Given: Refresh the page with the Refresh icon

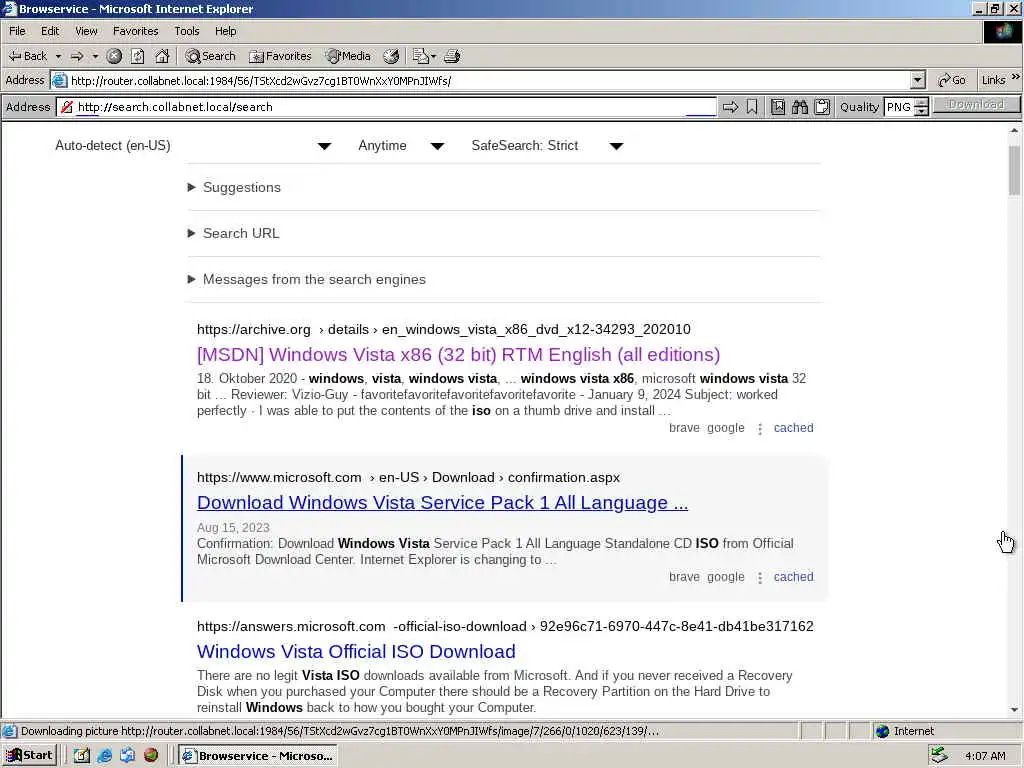Looking at the screenshot, I should pos(138,56).
